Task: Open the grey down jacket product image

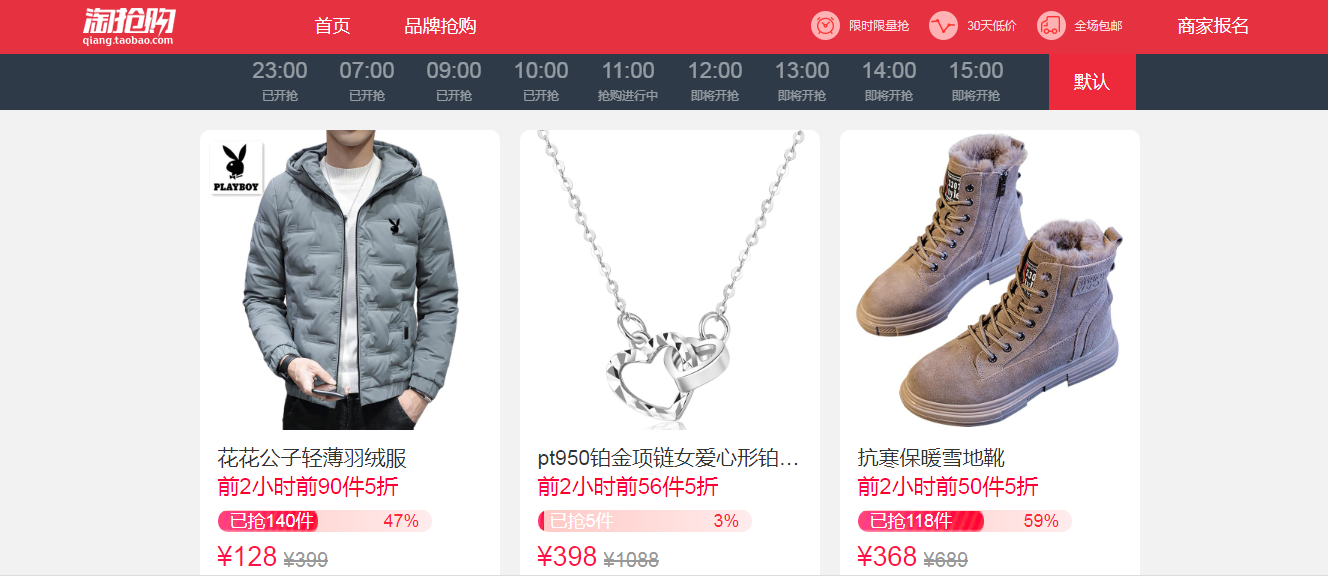Action: click(350, 280)
